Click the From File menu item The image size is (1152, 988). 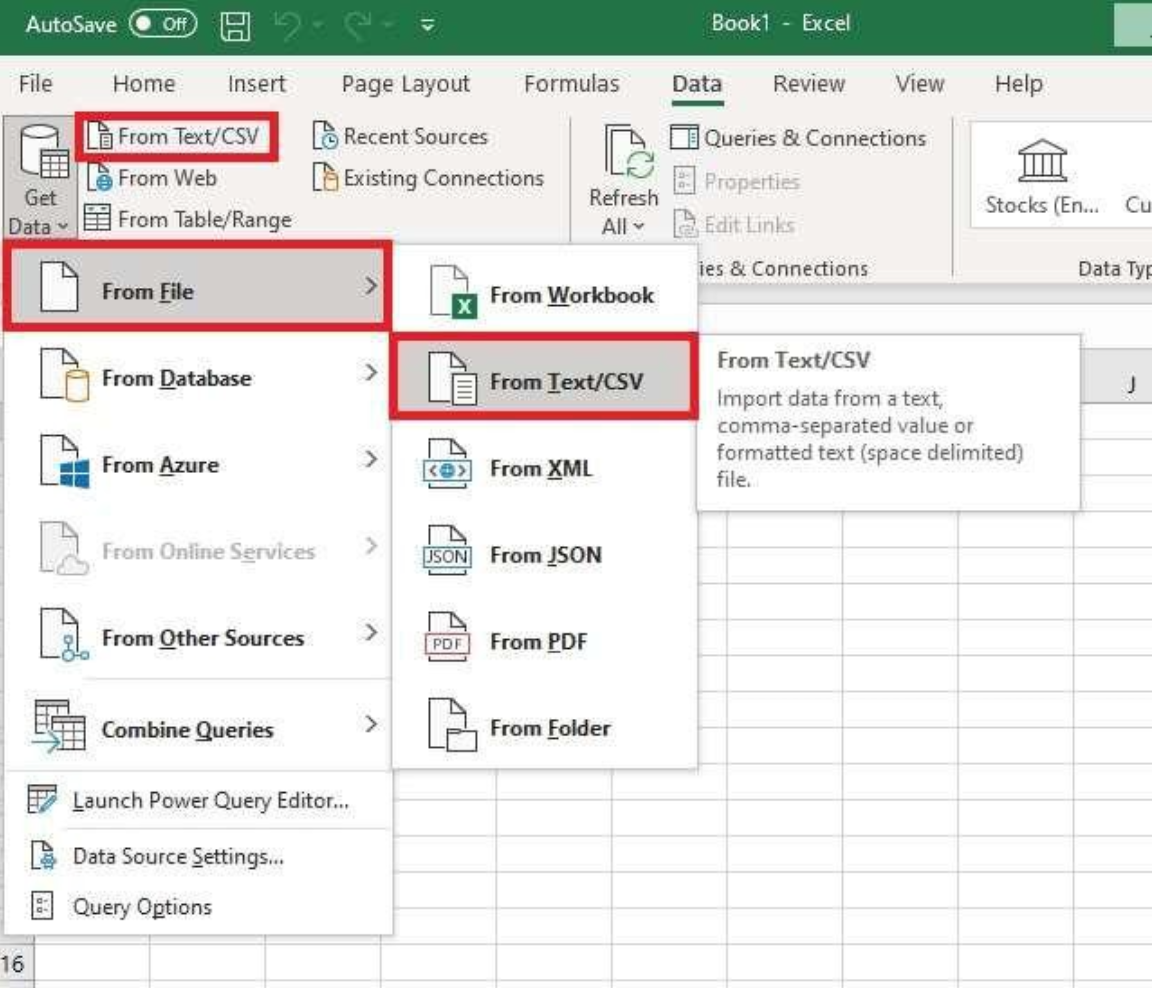197,286
